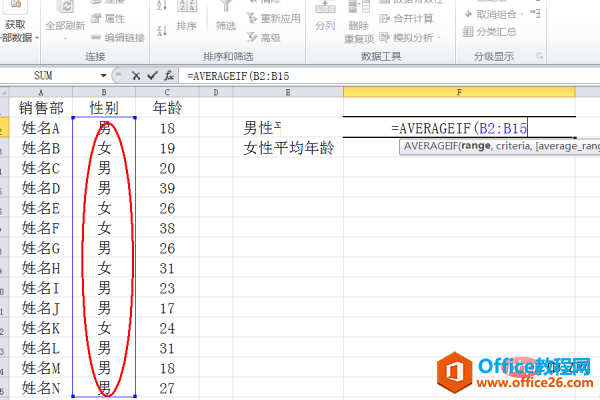Select gender cell in 姓名B row
The height and width of the screenshot is (400, 600).
point(104,148)
